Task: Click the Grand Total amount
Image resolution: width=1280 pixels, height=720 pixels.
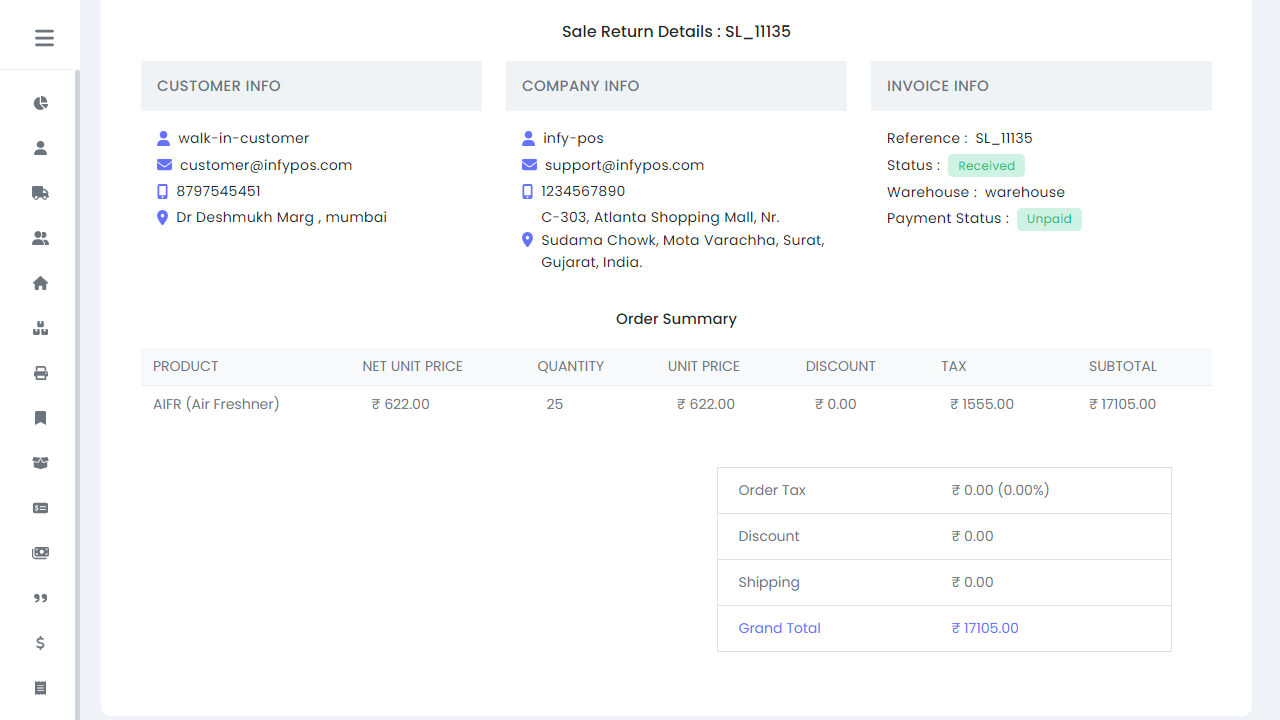Action: coord(985,628)
